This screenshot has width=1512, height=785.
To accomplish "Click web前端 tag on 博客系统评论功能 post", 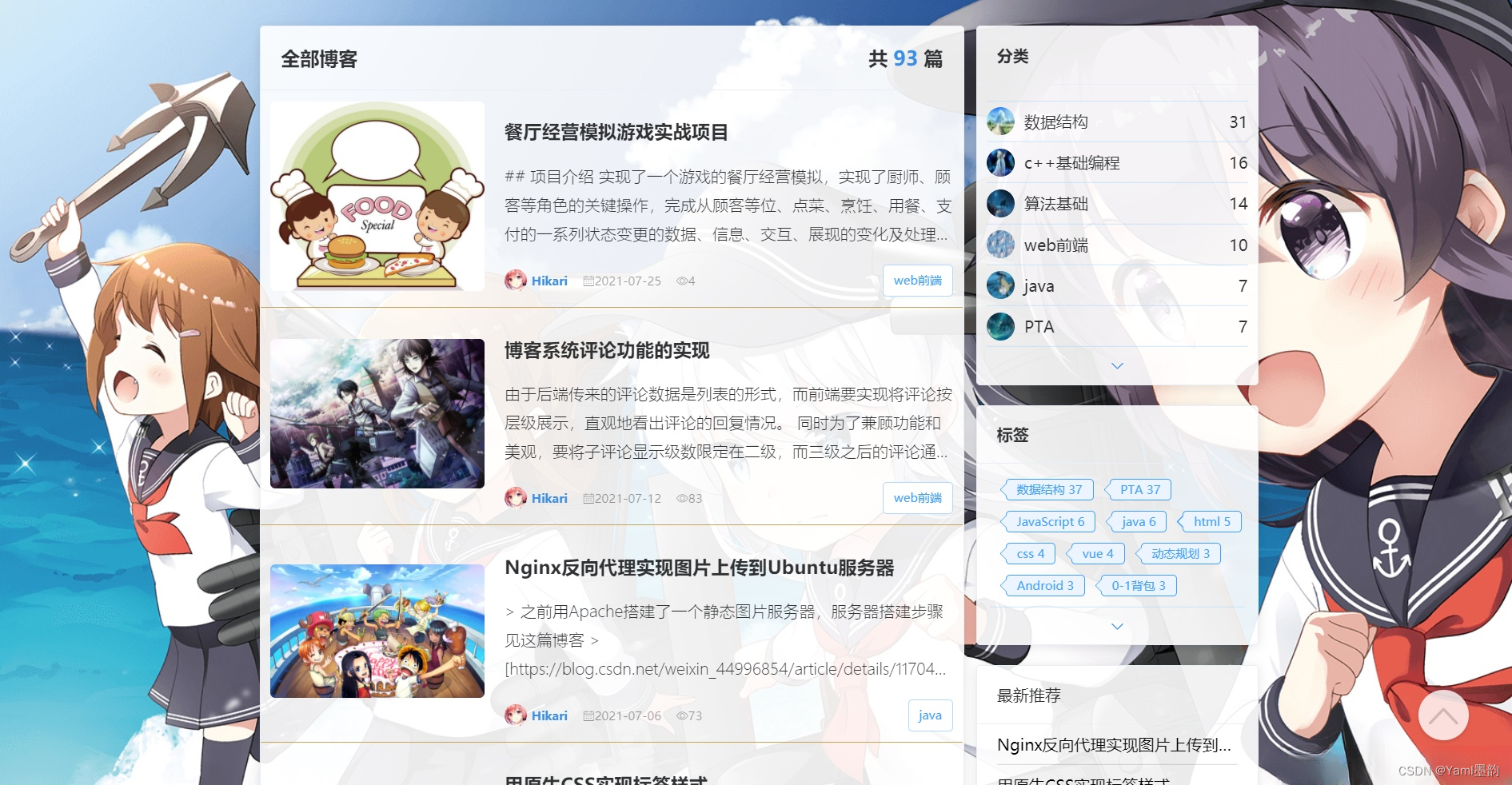I will click(x=918, y=498).
